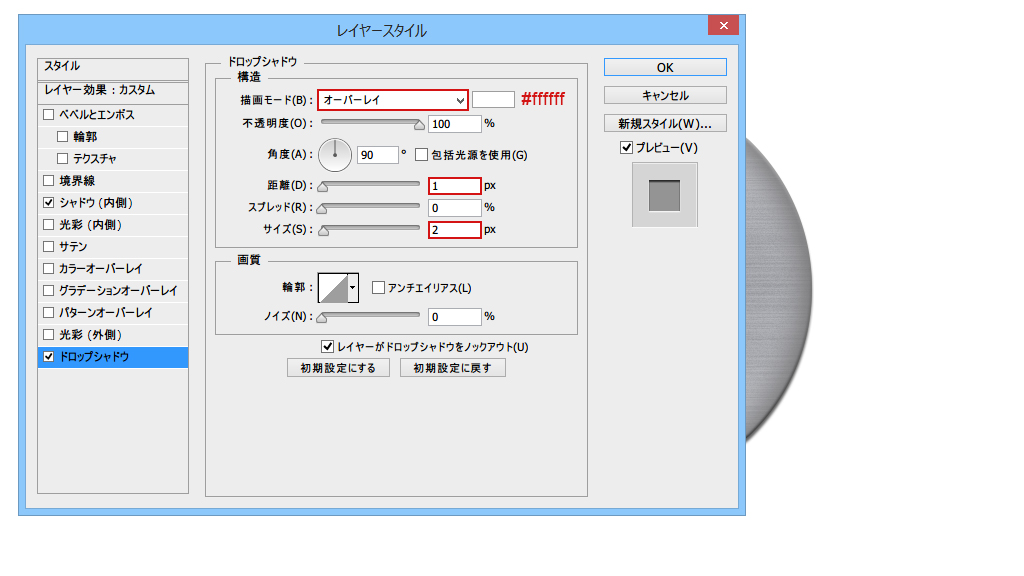This screenshot has width=1024, height=576.
Task: Enable the 輪郭 sub-effect checkbox
Action: click(x=63, y=136)
